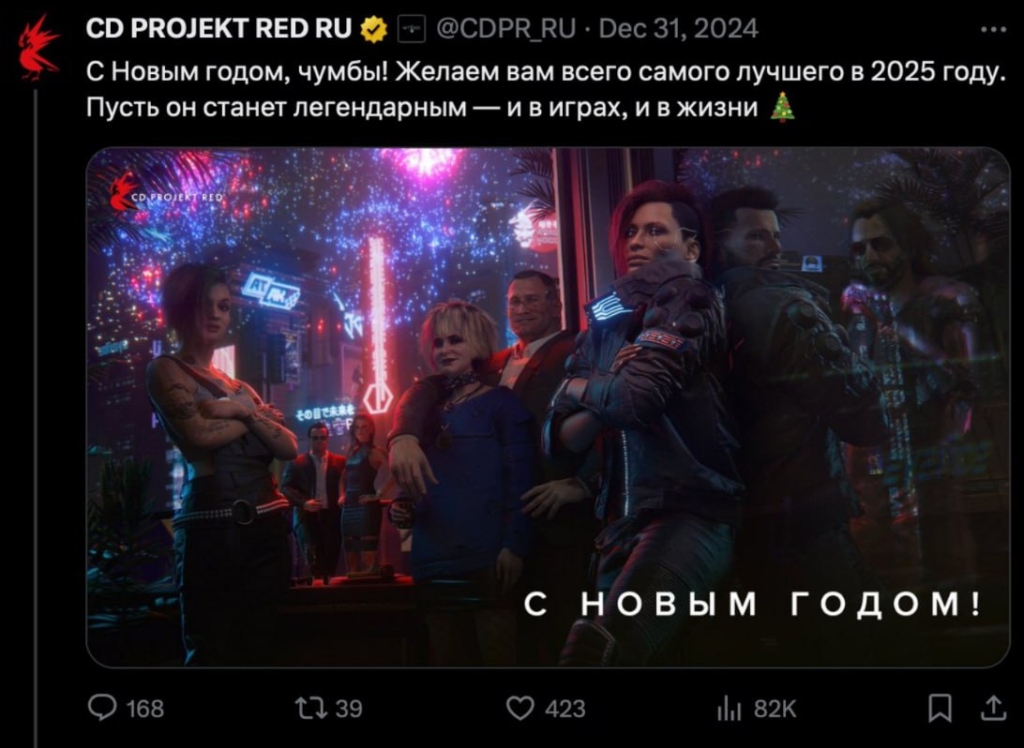Viewport: 1024px width, 748px height.
Task: Click the 39 reposts count
Action: tap(349, 709)
